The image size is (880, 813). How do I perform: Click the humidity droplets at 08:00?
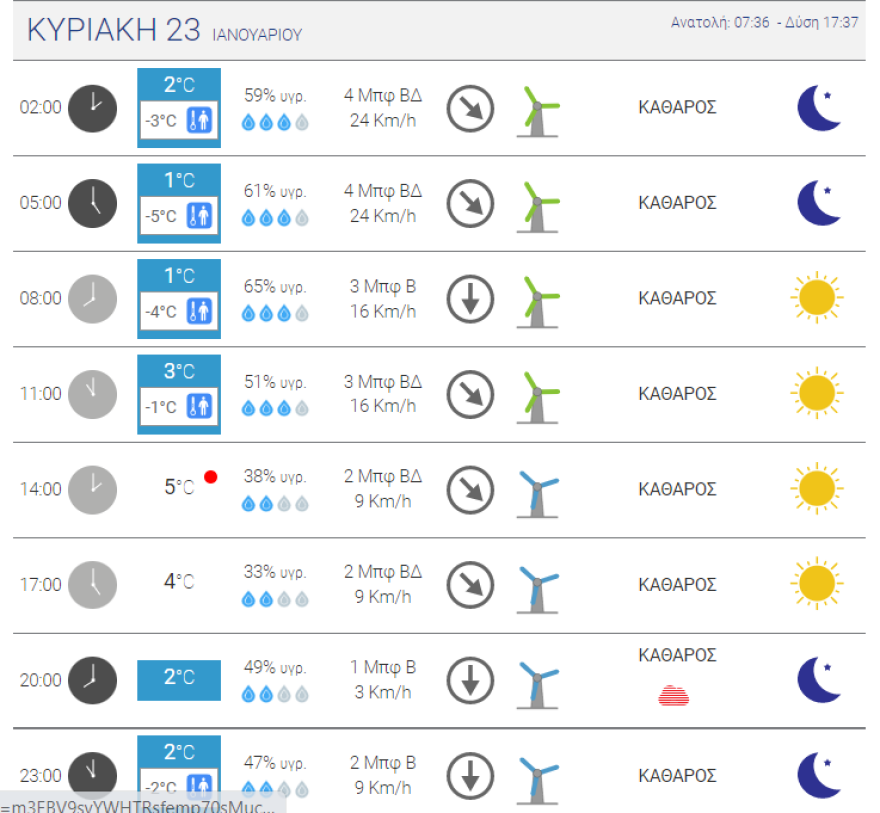pos(275,314)
